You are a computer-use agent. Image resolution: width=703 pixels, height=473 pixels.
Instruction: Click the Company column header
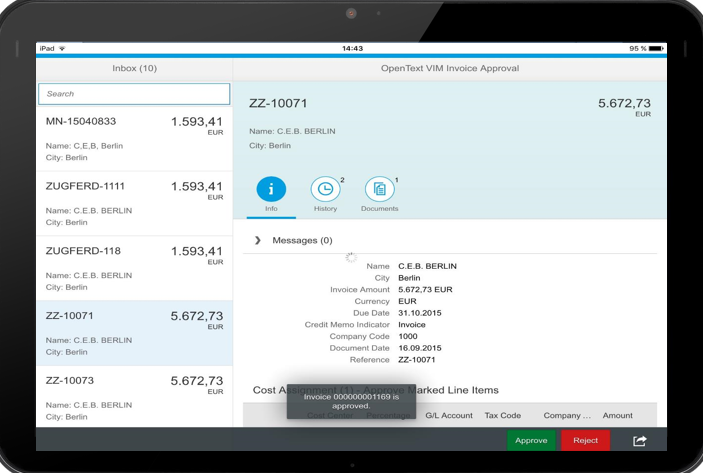[x=567, y=415]
